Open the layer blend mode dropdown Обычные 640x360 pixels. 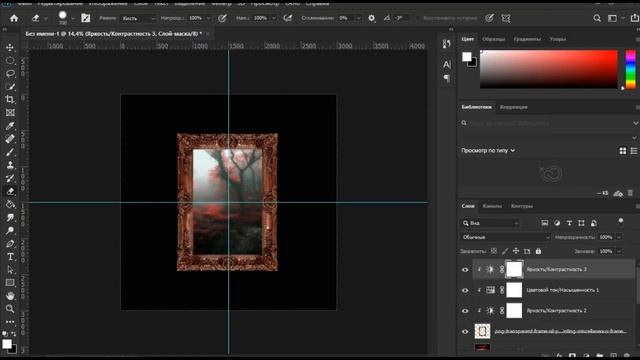[x=506, y=237]
